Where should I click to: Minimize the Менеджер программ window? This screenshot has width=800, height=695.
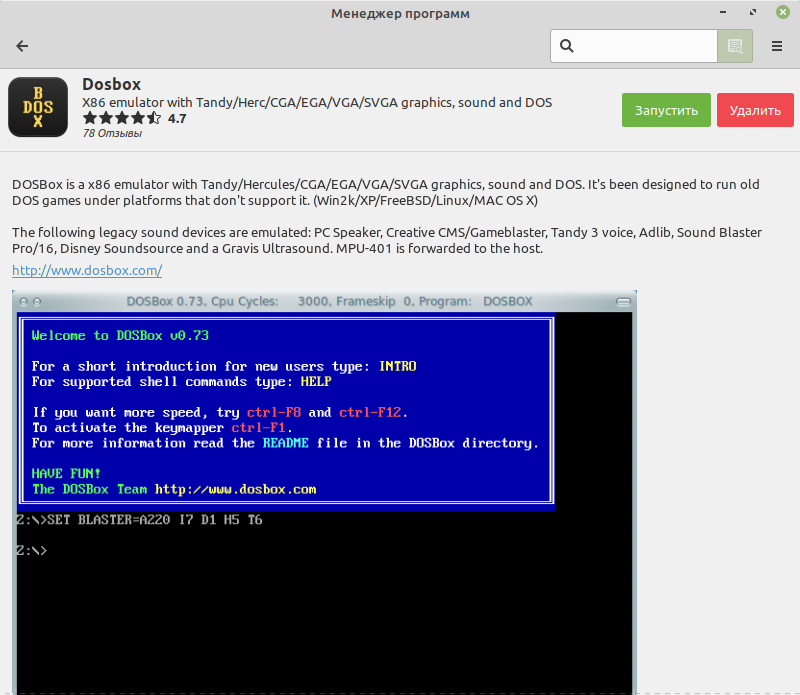point(723,12)
